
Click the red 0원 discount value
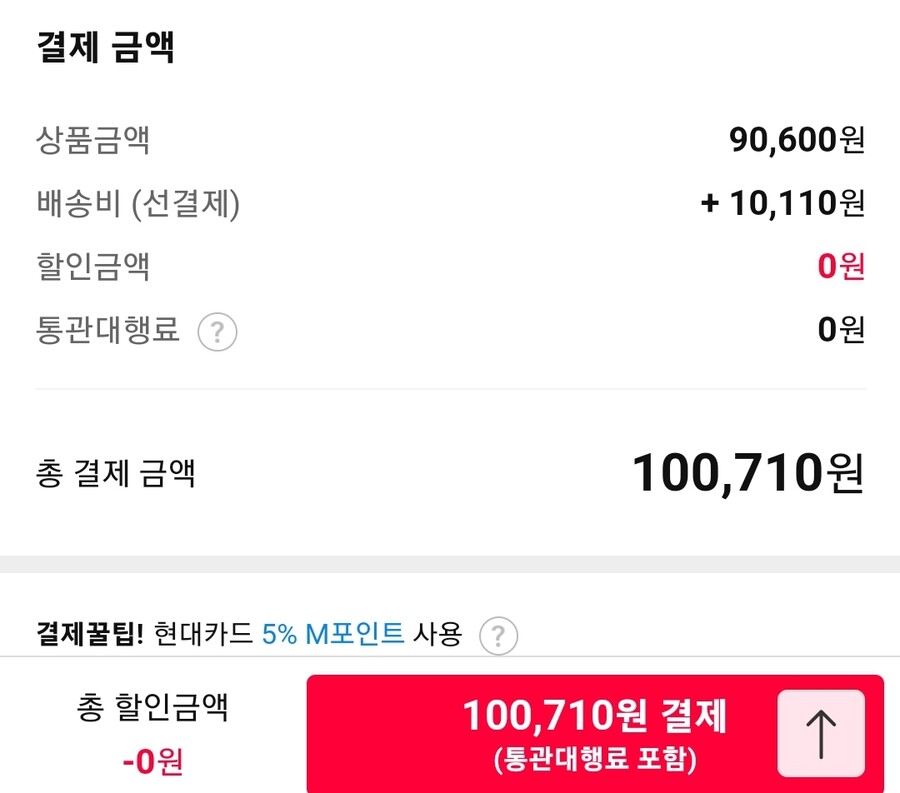840,267
